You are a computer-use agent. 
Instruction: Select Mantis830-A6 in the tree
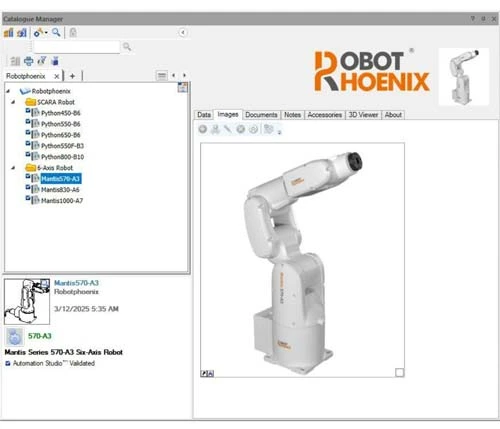[60, 190]
